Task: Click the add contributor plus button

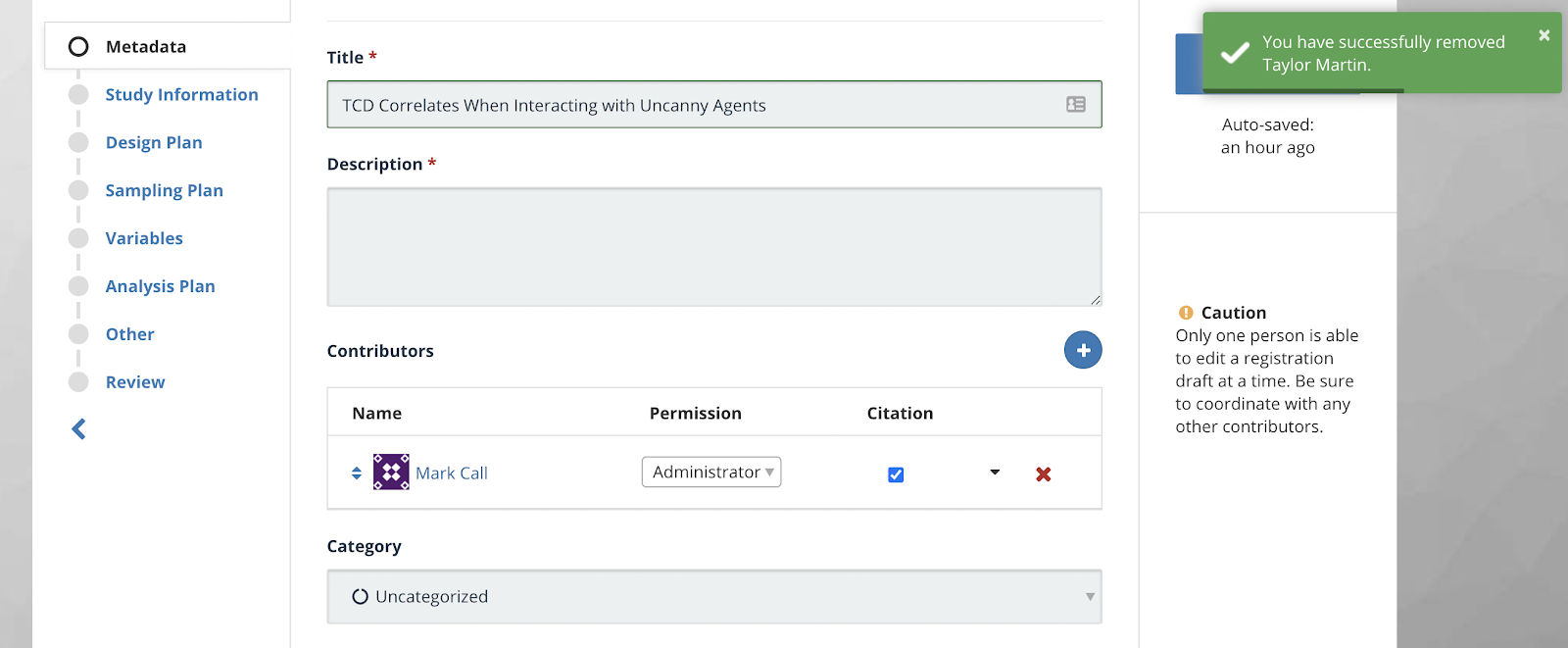Action: click(1083, 350)
